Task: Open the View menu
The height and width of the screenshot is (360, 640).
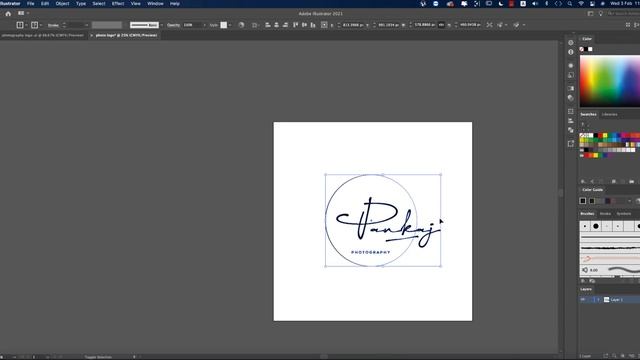Action: 136,4
